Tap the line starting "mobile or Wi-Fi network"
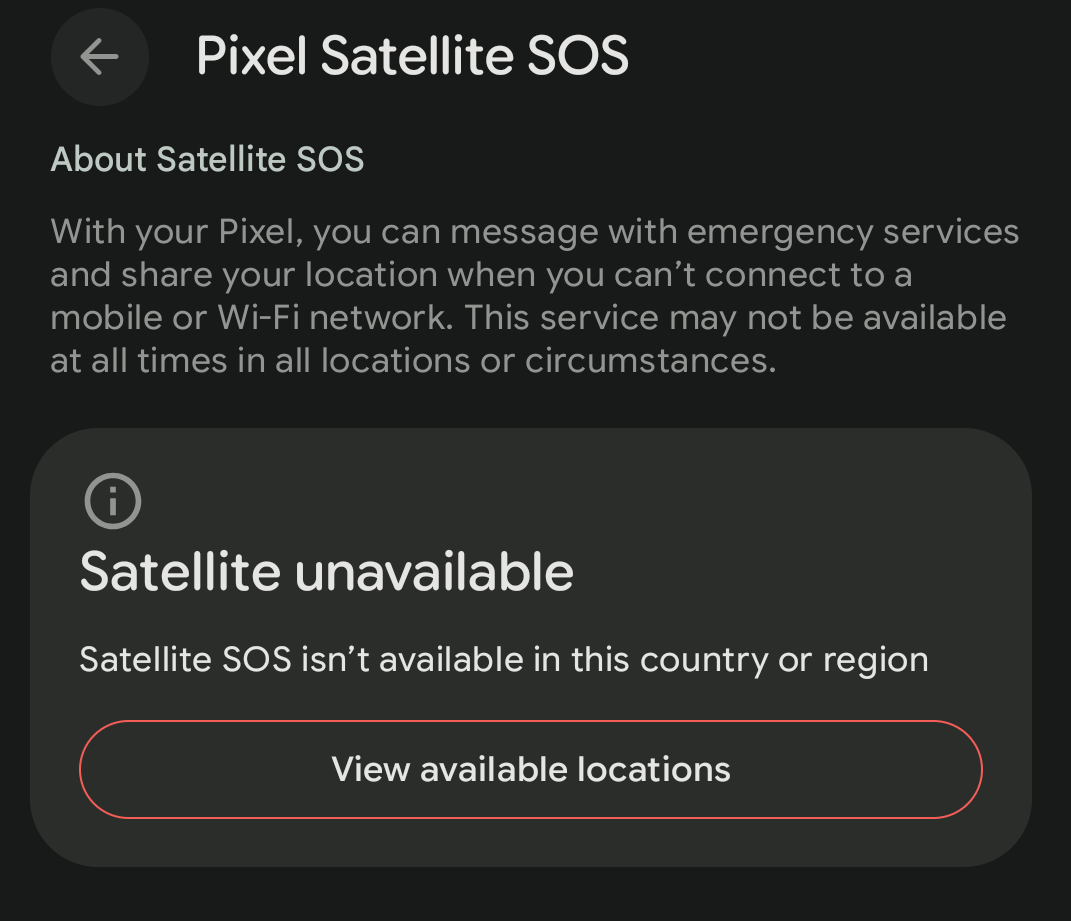Screen dimensions: 1071x921 point(527,318)
